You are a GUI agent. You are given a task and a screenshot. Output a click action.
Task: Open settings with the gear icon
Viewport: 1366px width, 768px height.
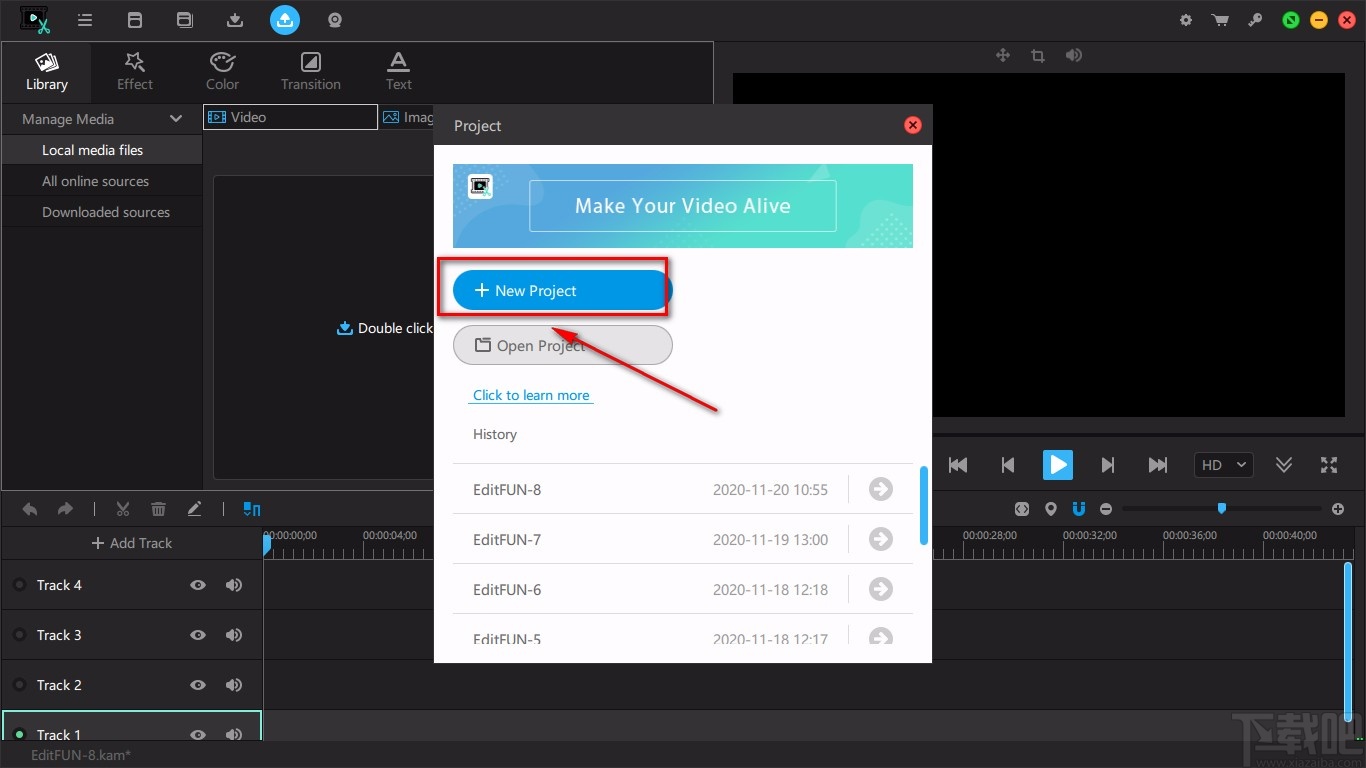coord(1186,20)
